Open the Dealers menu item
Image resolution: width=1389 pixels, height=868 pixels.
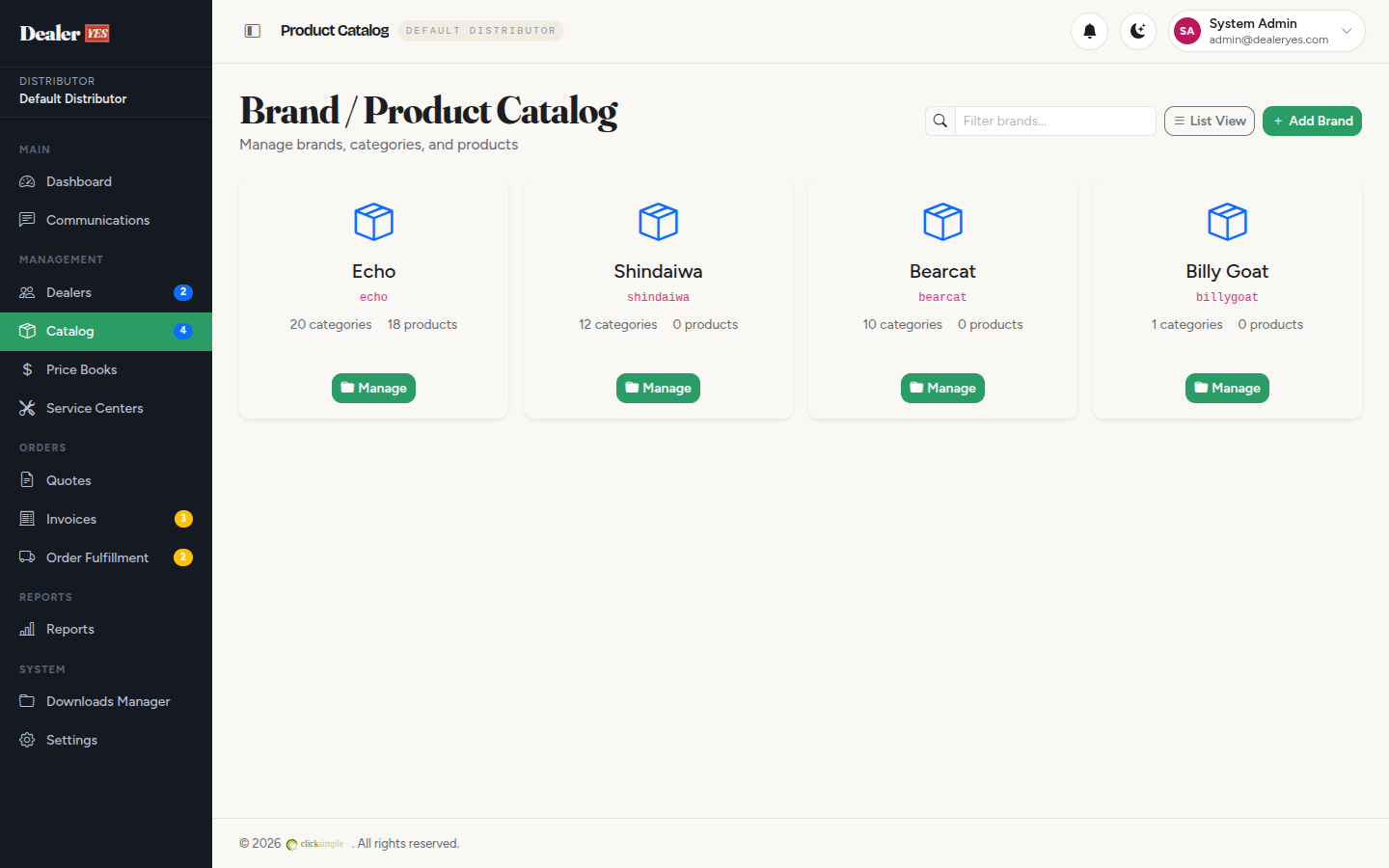click(106, 292)
